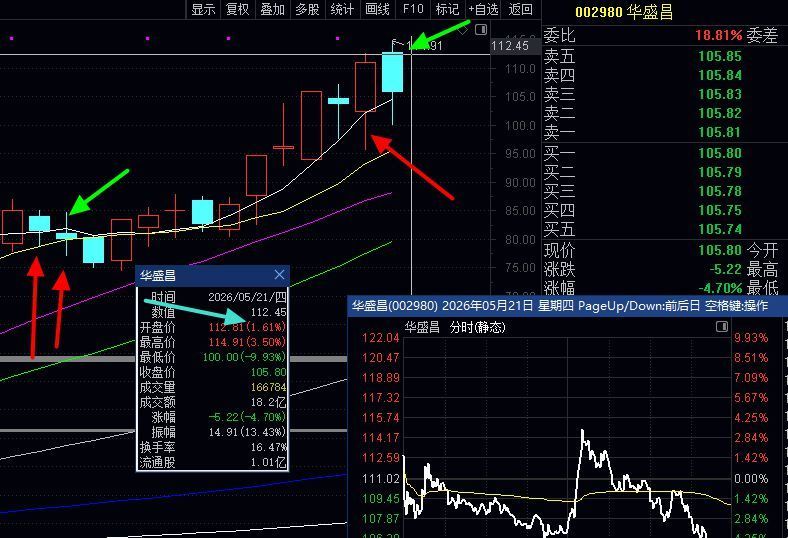The width and height of the screenshot is (788, 538).
Task: Open the 多股 multi-stock view
Action: pos(307,9)
